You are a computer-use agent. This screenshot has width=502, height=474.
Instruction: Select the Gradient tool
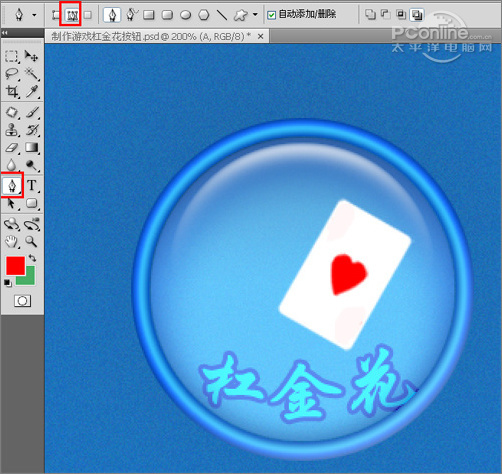point(32,148)
